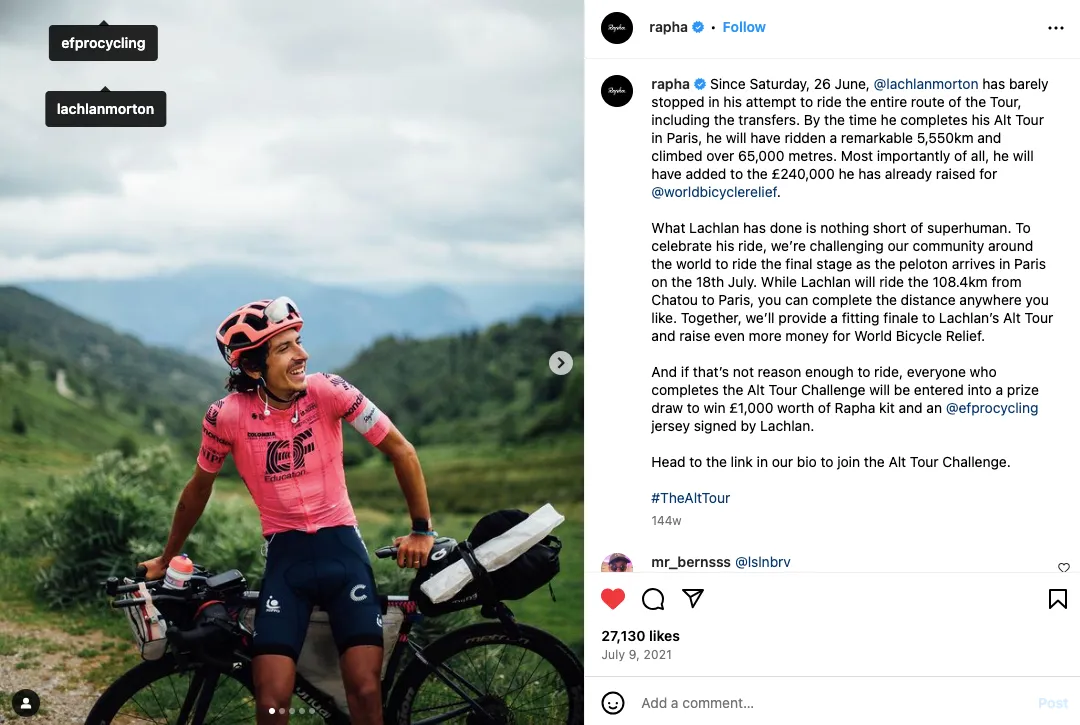Image resolution: width=1080 pixels, height=725 pixels.
Task: Advance to the next photo with the arrow
Action: point(560,362)
